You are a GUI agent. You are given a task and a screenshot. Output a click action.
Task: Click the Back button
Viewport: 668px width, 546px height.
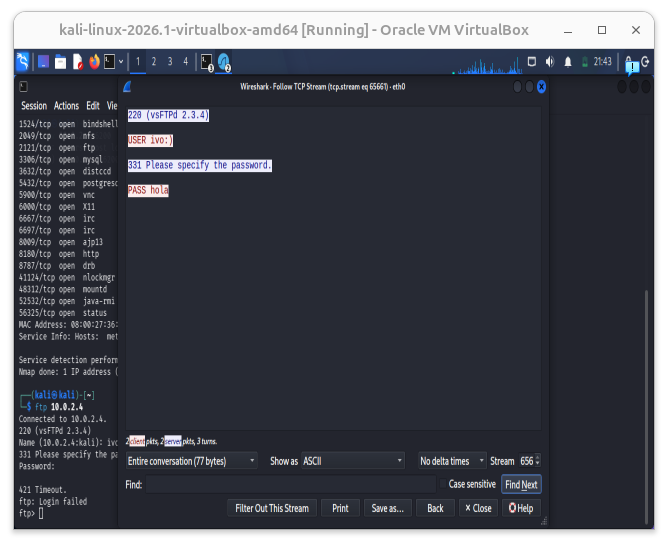435,509
